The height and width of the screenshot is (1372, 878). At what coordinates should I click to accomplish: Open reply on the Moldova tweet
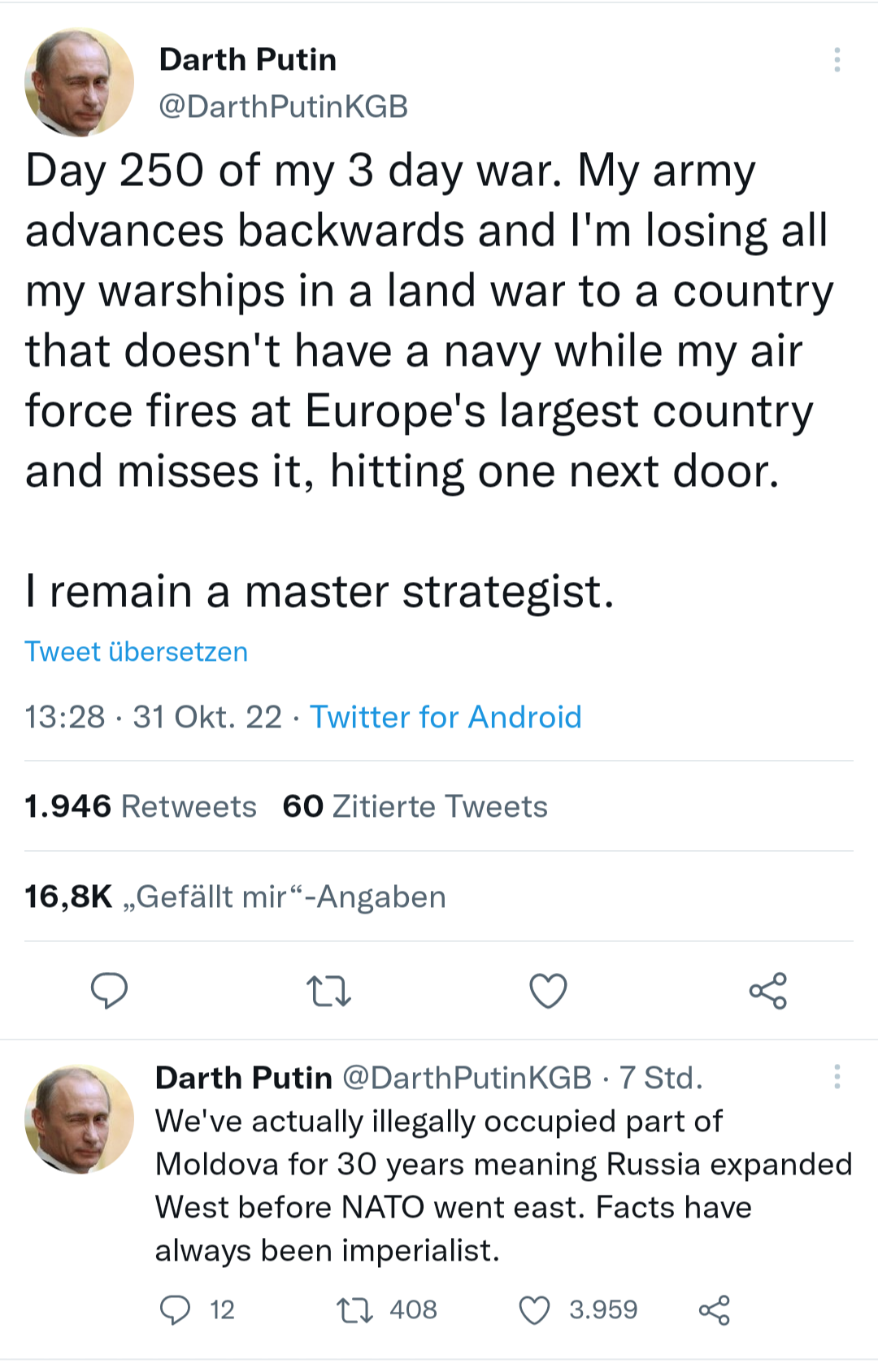pos(176,1309)
